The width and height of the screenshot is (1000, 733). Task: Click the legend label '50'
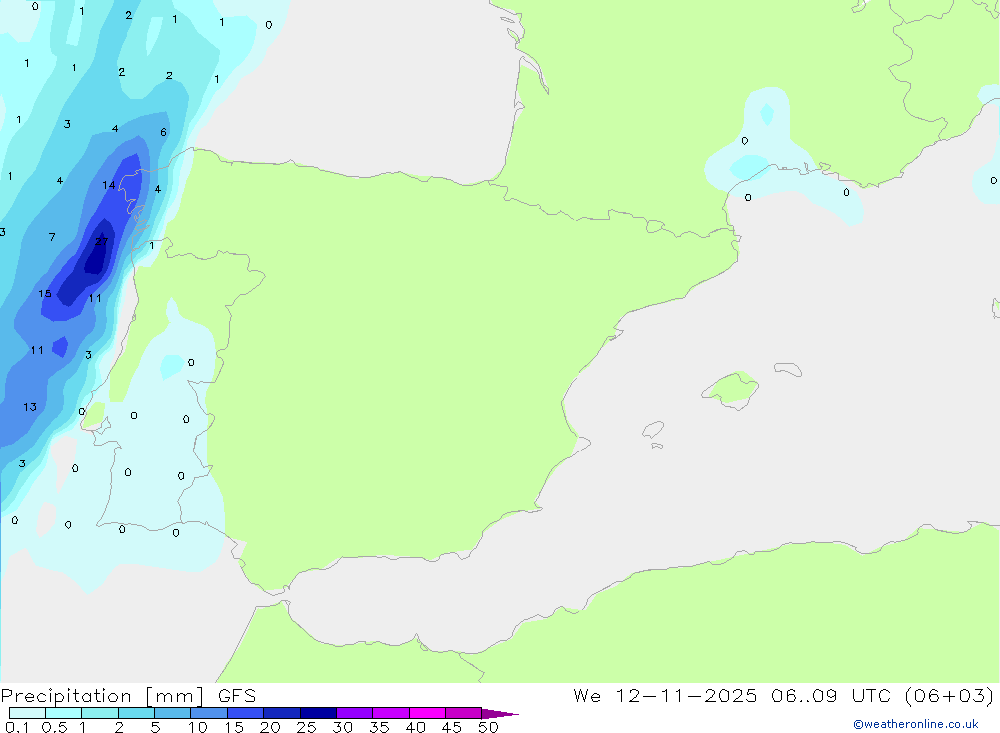point(489,727)
